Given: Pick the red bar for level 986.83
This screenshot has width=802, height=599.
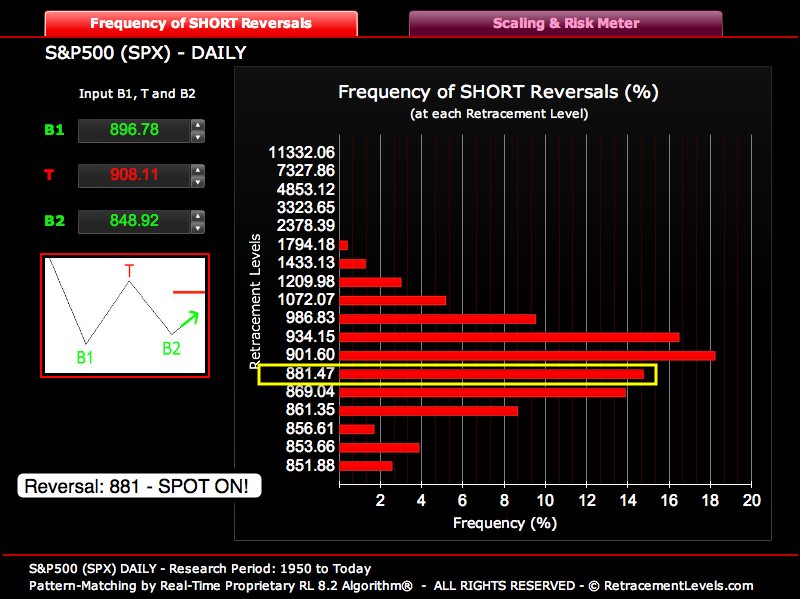Looking at the screenshot, I should (x=438, y=319).
